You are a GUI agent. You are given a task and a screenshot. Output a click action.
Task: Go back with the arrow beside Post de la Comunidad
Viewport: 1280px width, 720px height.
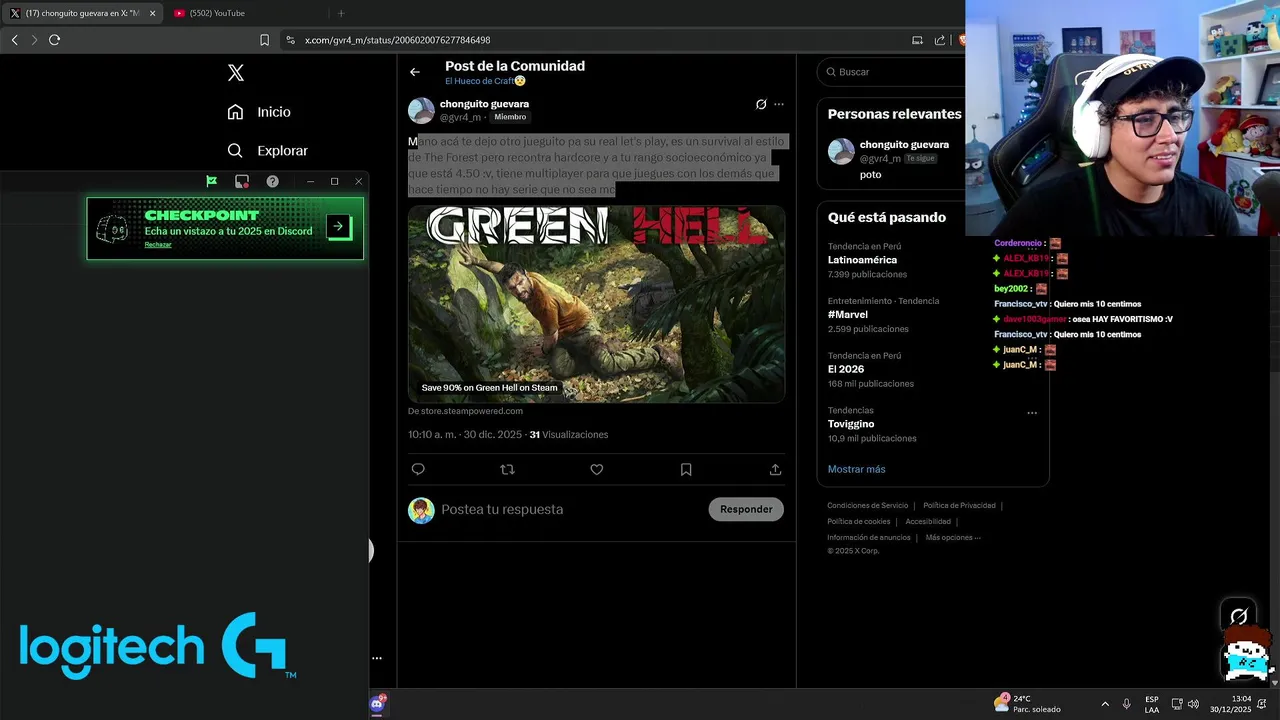[415, 72]
